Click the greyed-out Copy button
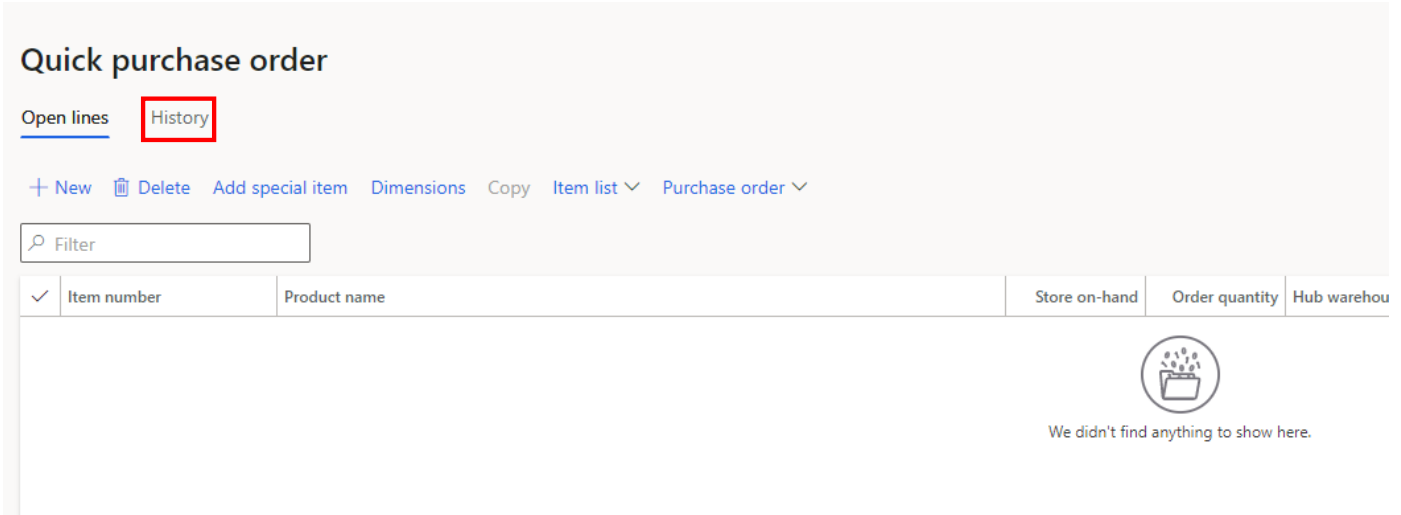Screen dimensions: 1401x515 [x=508, y=188]
